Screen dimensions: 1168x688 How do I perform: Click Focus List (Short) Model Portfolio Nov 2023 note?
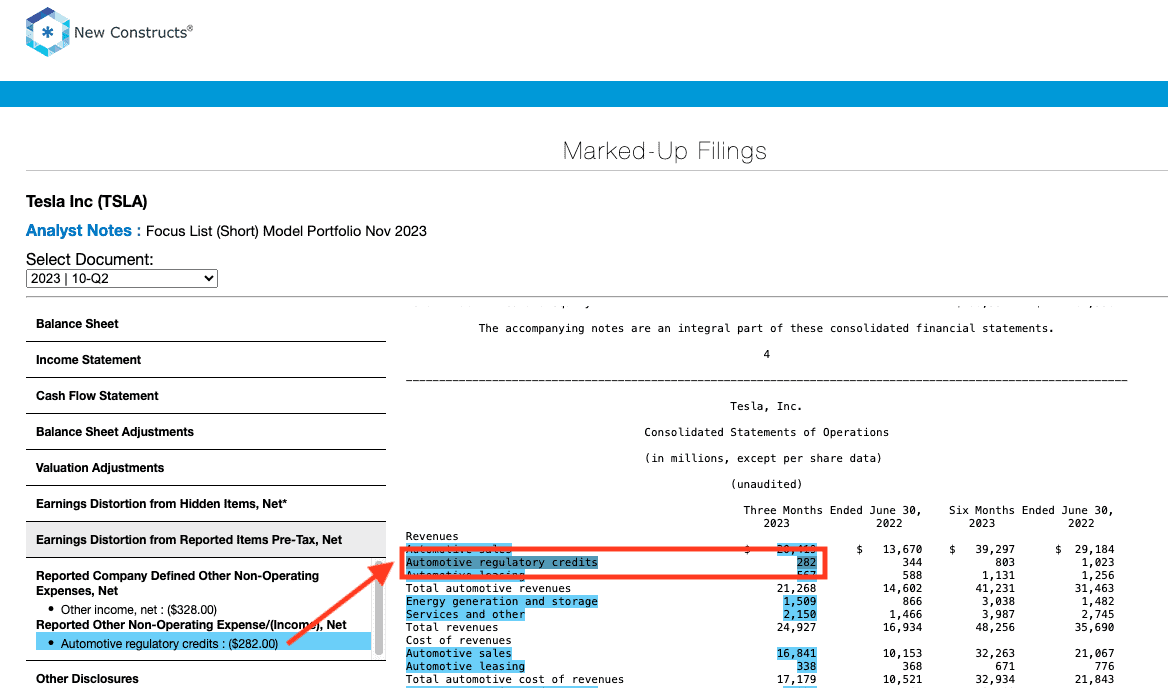pyautogui.click(x=286, y=231)
